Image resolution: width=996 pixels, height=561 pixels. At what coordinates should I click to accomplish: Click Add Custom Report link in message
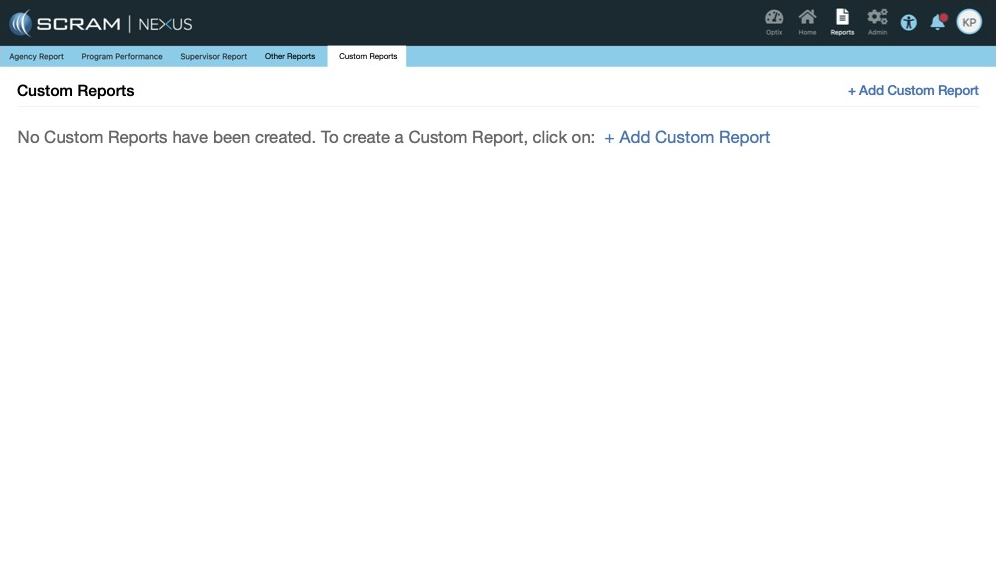tap(687, 138)
